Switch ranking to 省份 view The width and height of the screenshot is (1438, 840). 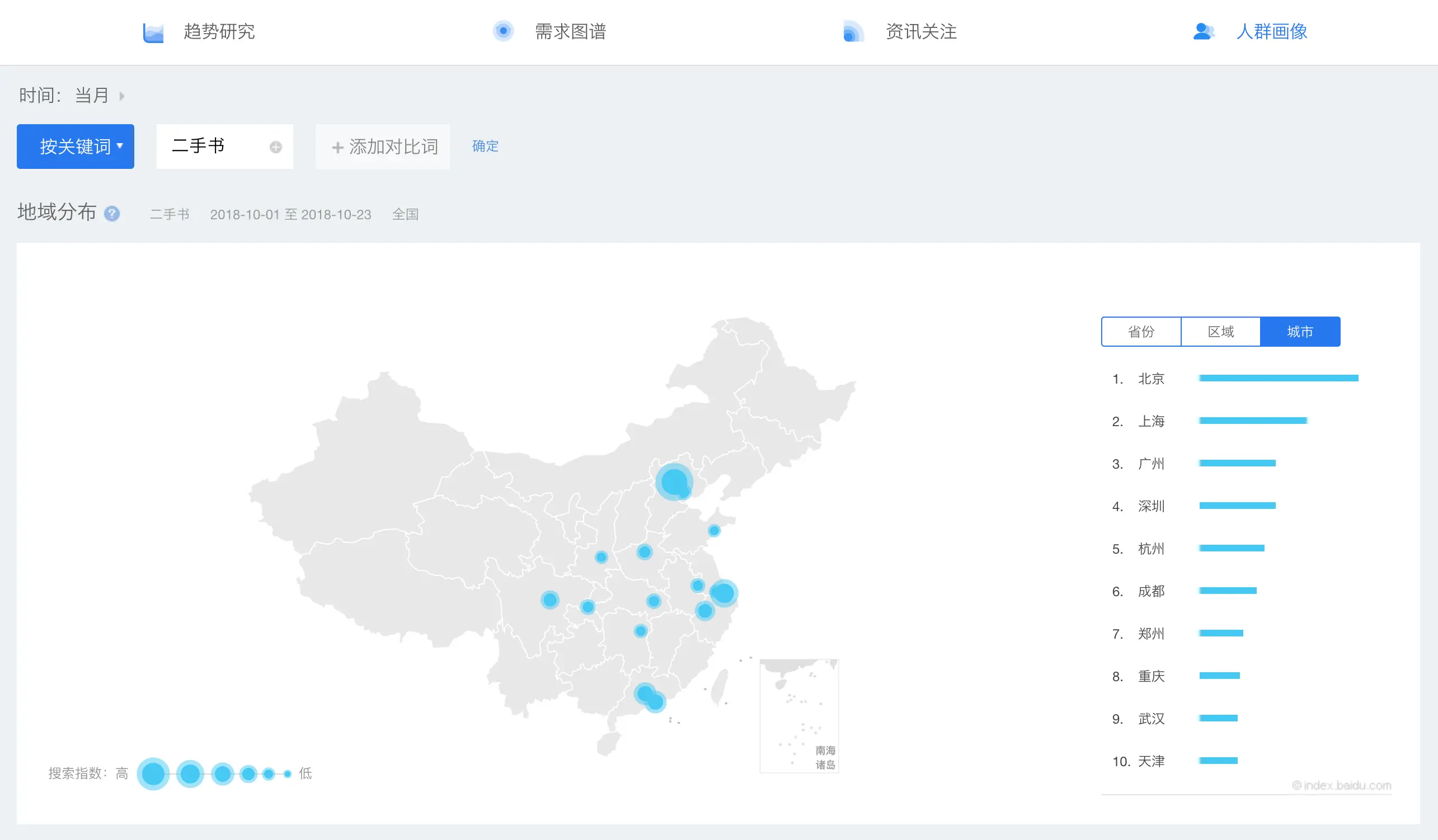coord(1141,332)
